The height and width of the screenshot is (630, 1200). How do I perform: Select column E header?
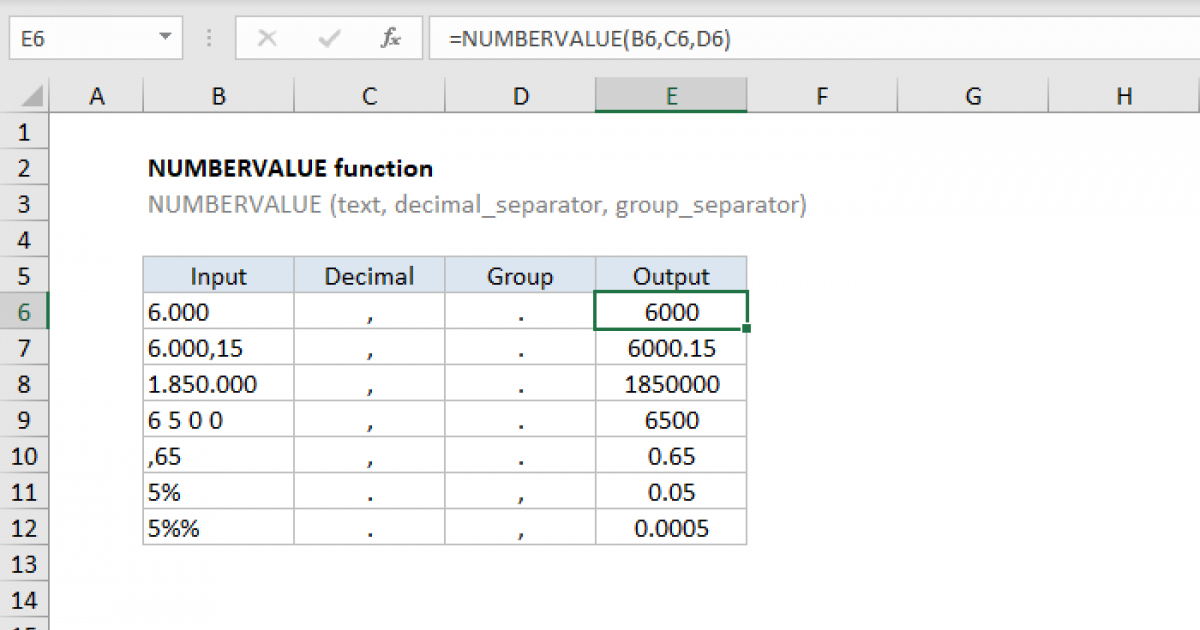tap(671, 96)
